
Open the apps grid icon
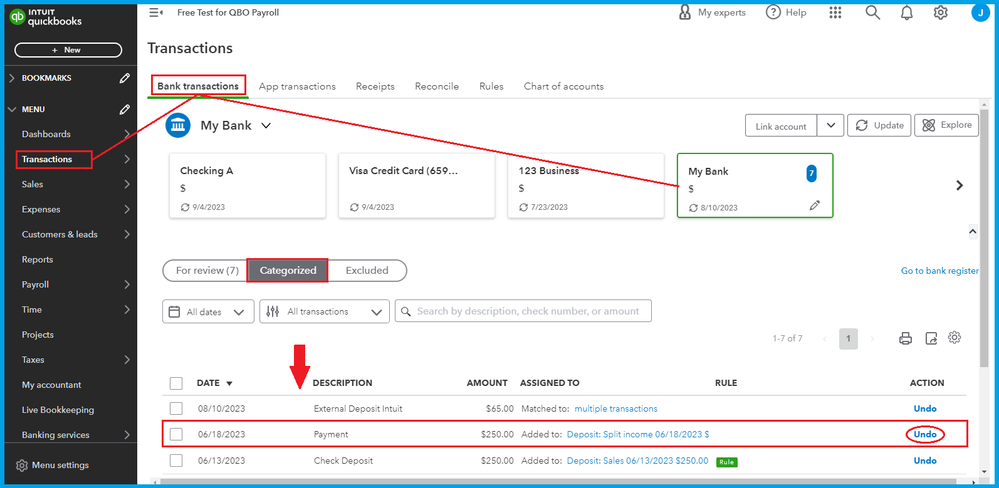(835, 13)
